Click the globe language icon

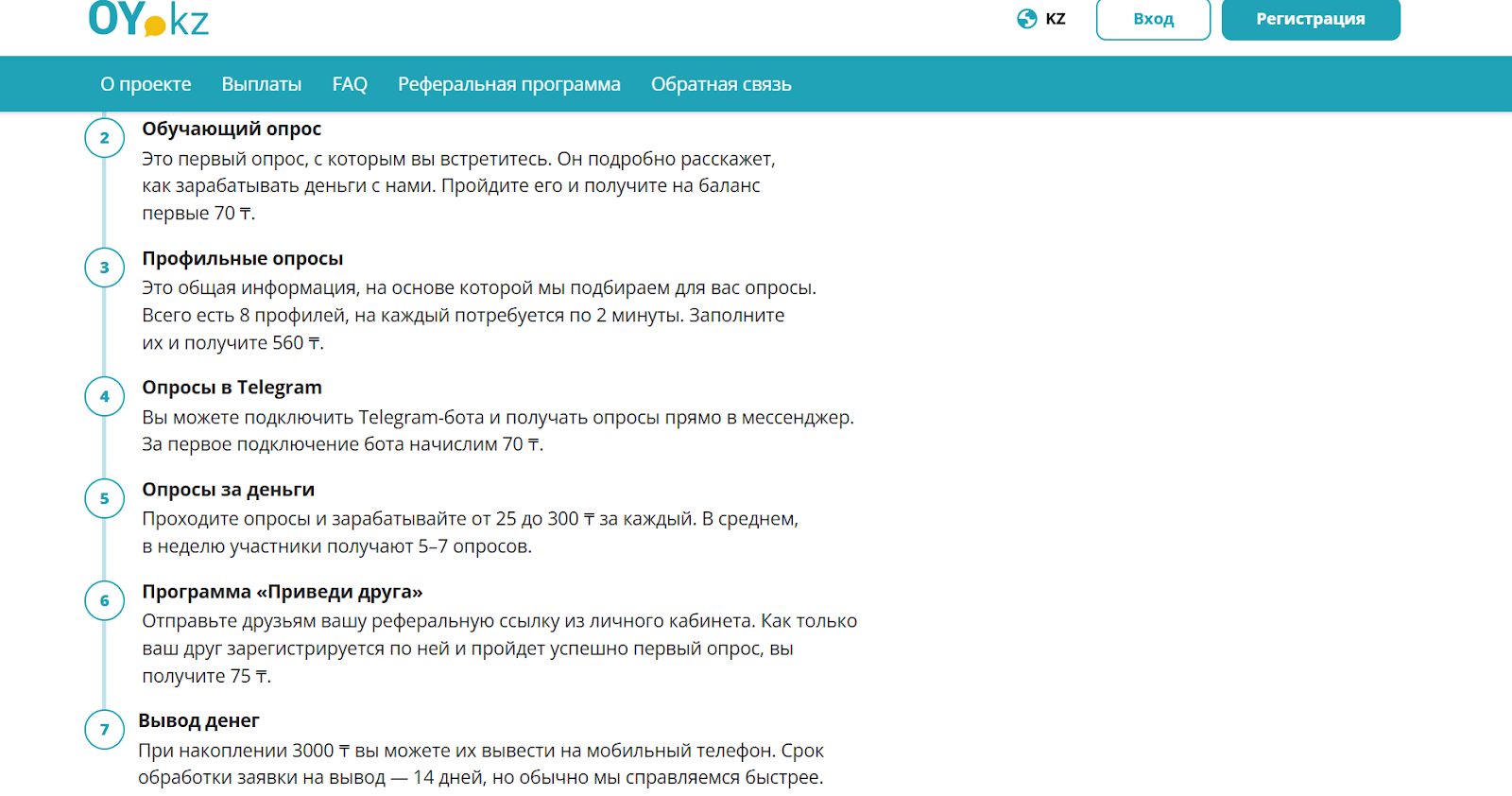tap(1027, 19)
